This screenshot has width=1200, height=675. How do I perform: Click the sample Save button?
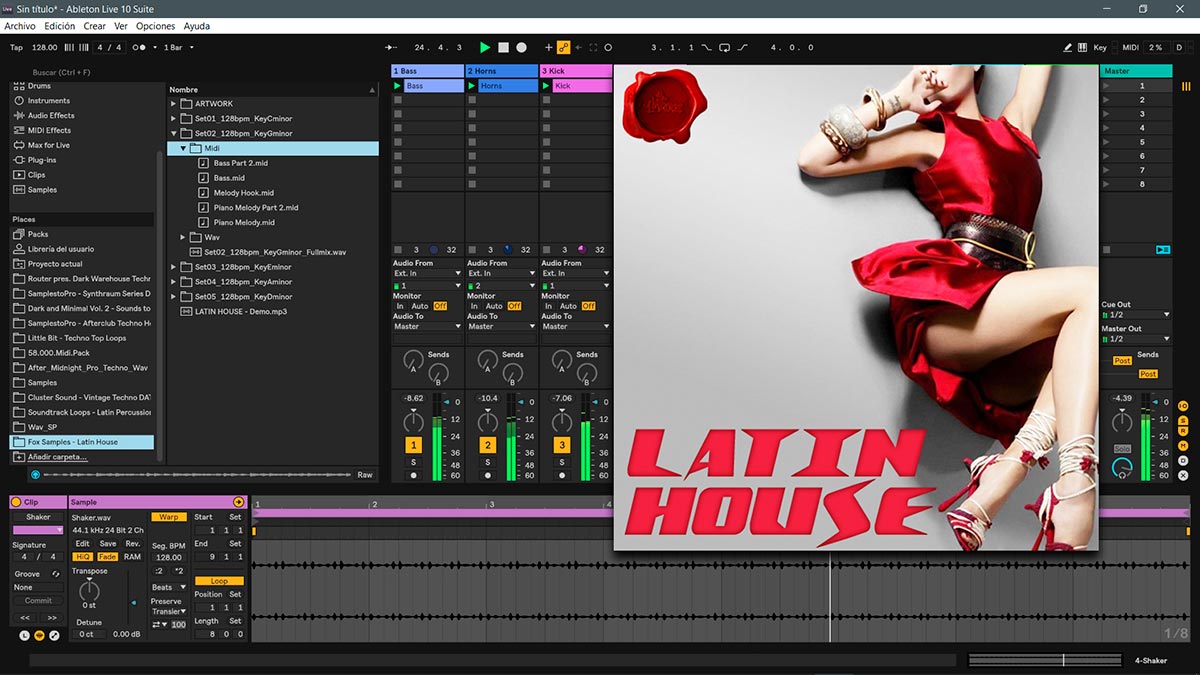tap(107, 544)
